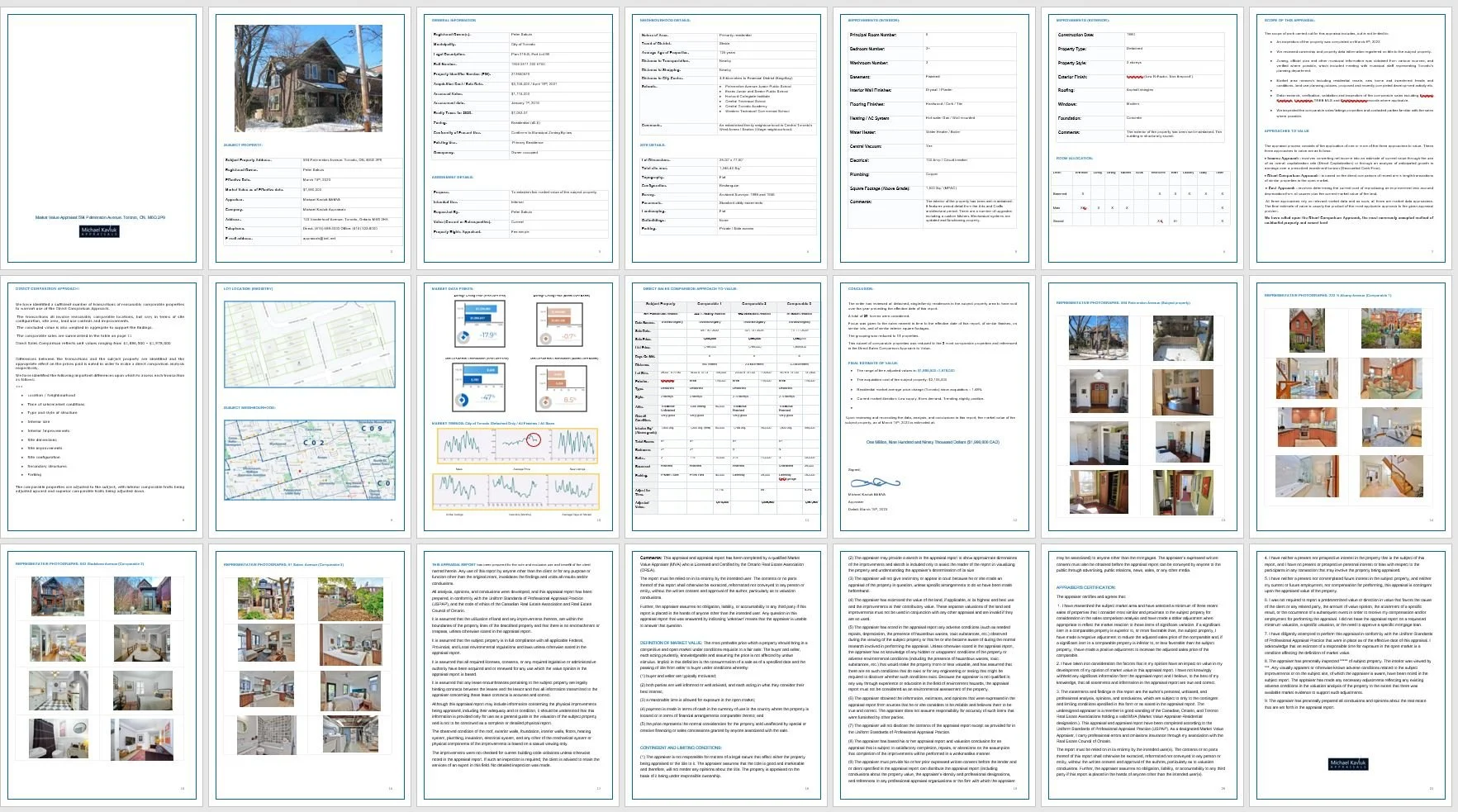Click the Michael Kavluk logo on the last page

pos(1348,764)
